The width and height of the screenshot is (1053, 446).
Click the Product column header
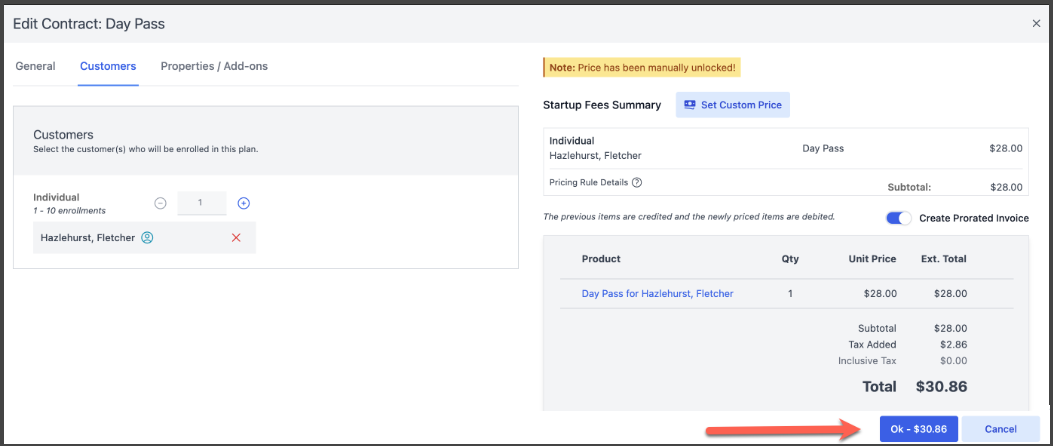[x=601, y=258]
